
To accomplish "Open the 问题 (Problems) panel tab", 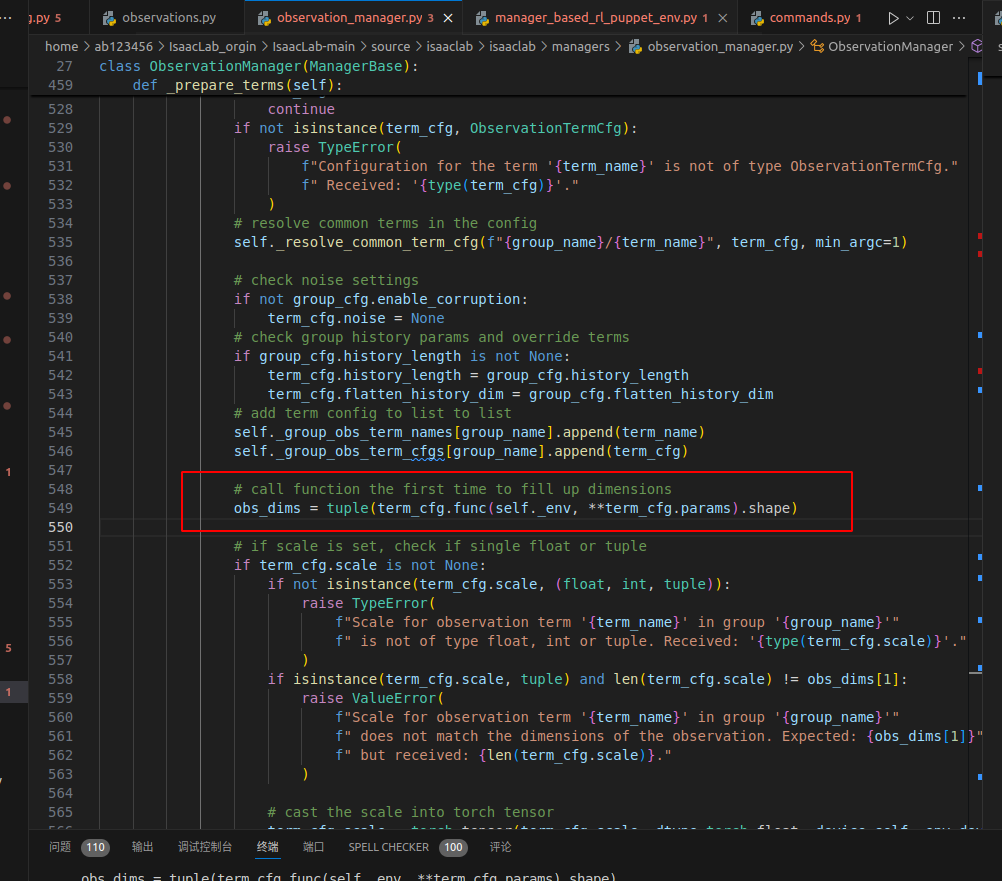I will point(60,847).
